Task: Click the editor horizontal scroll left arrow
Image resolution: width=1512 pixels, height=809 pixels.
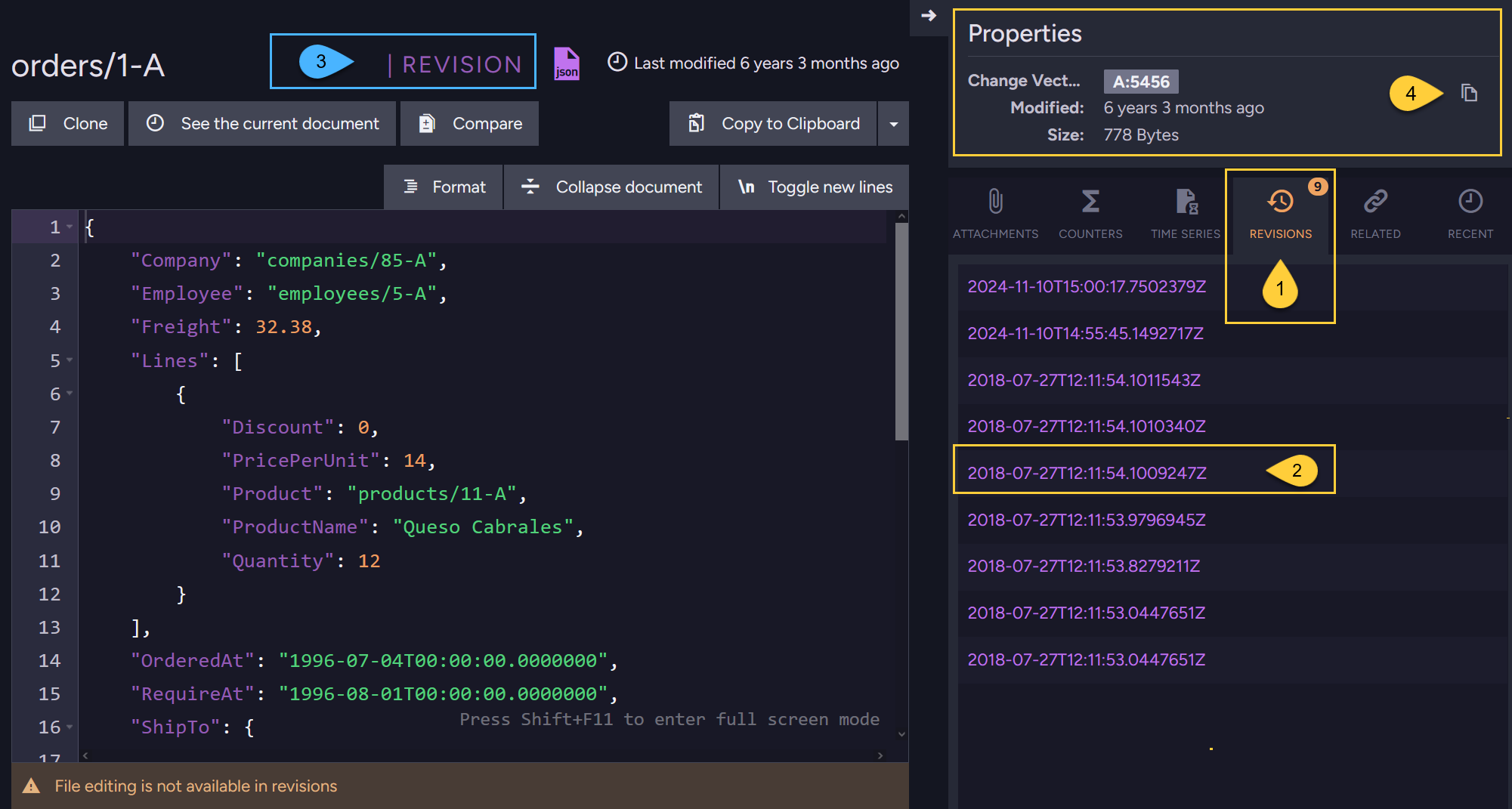Action: [85, 755]
